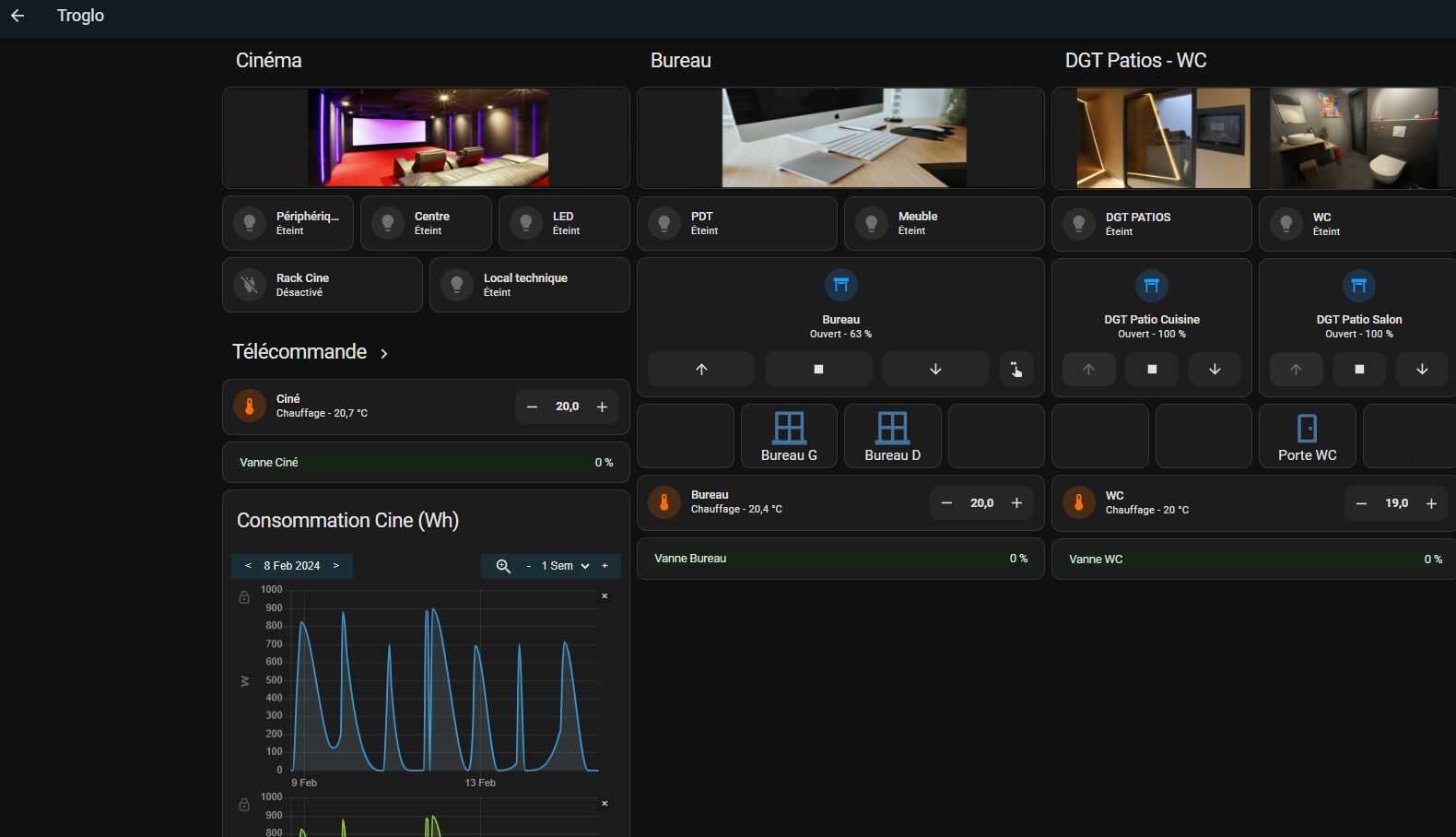Image resolution: width=1456 pixels, height=837 pixels.
Task: Increase the Bureau target temperature
Action: coord(1016,503)
